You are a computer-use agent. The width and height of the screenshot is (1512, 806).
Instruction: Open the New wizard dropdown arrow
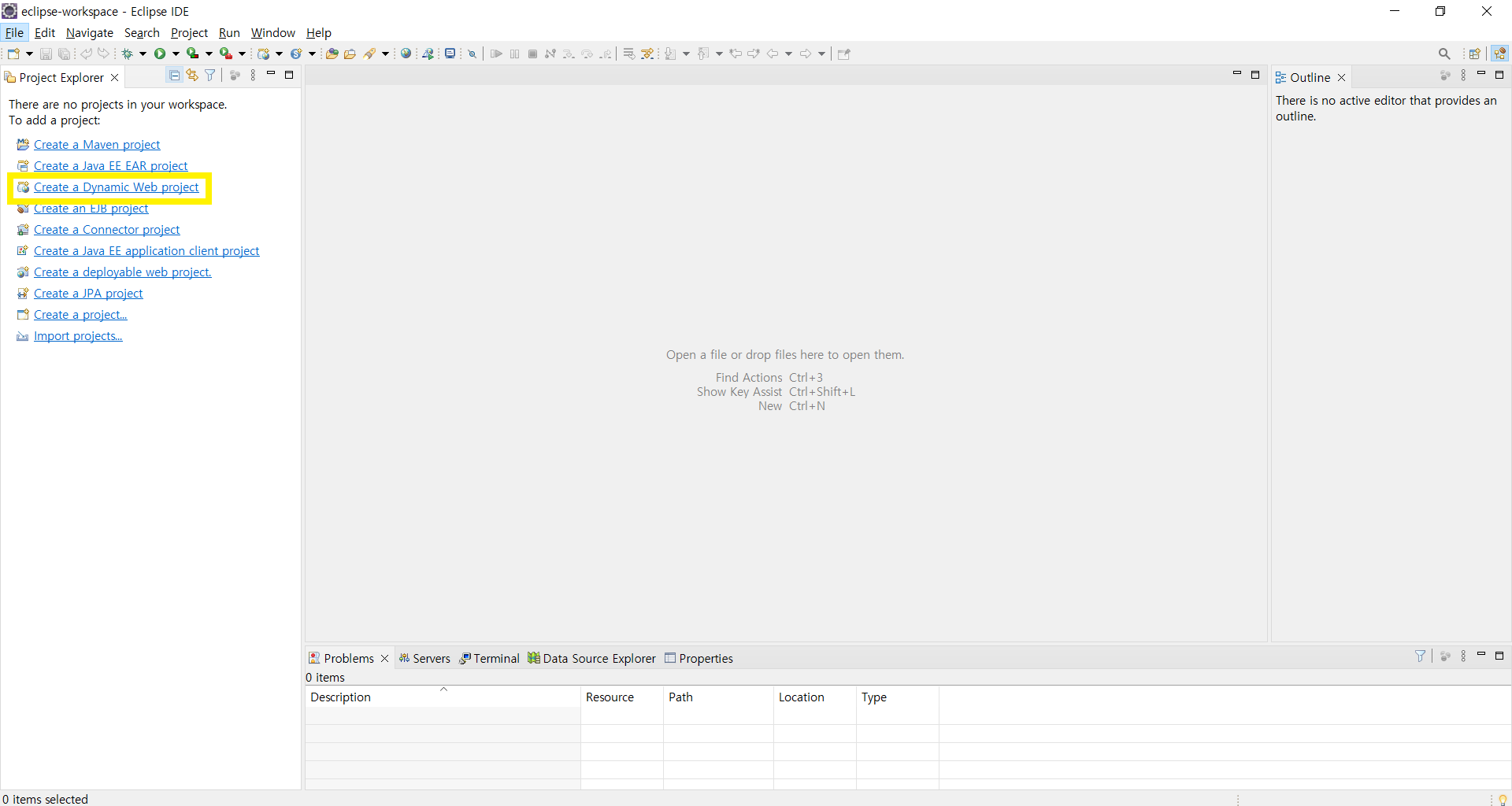click(x=29, y=54)
